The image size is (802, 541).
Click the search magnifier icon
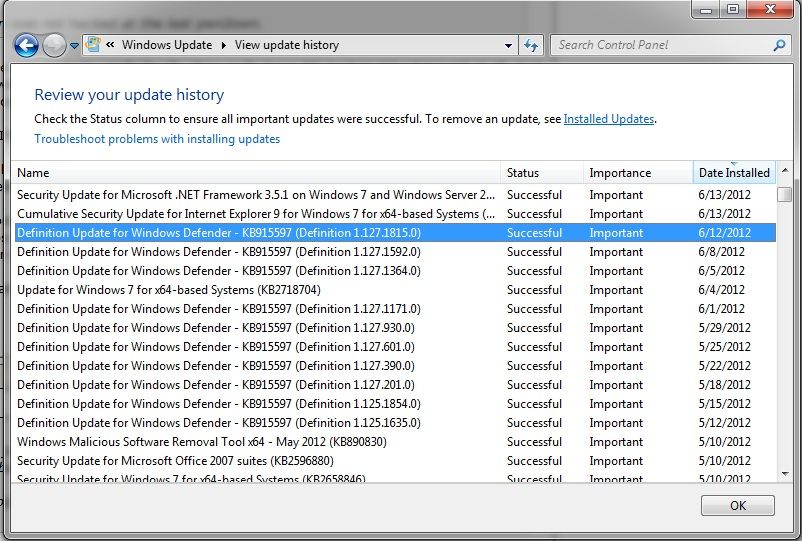[779, 45]
